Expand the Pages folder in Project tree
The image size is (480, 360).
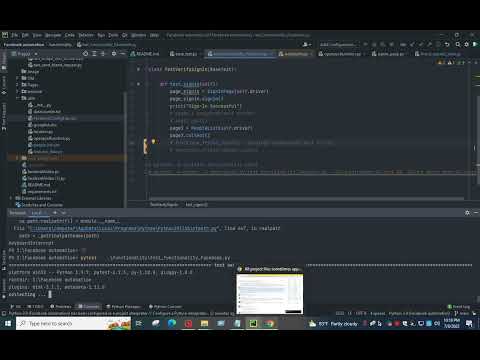coord(17,85)
